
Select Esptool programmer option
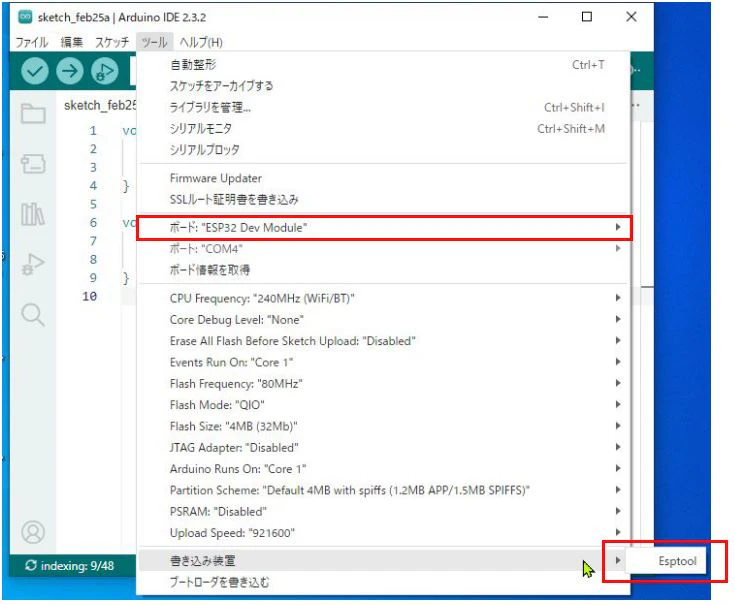[666, 561]
